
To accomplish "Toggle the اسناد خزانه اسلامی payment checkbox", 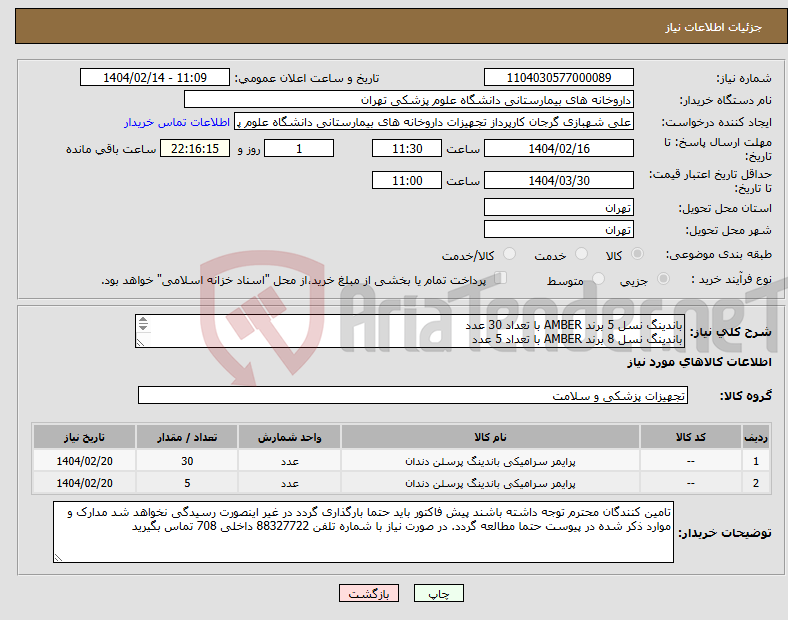I will tap(501, 278).
